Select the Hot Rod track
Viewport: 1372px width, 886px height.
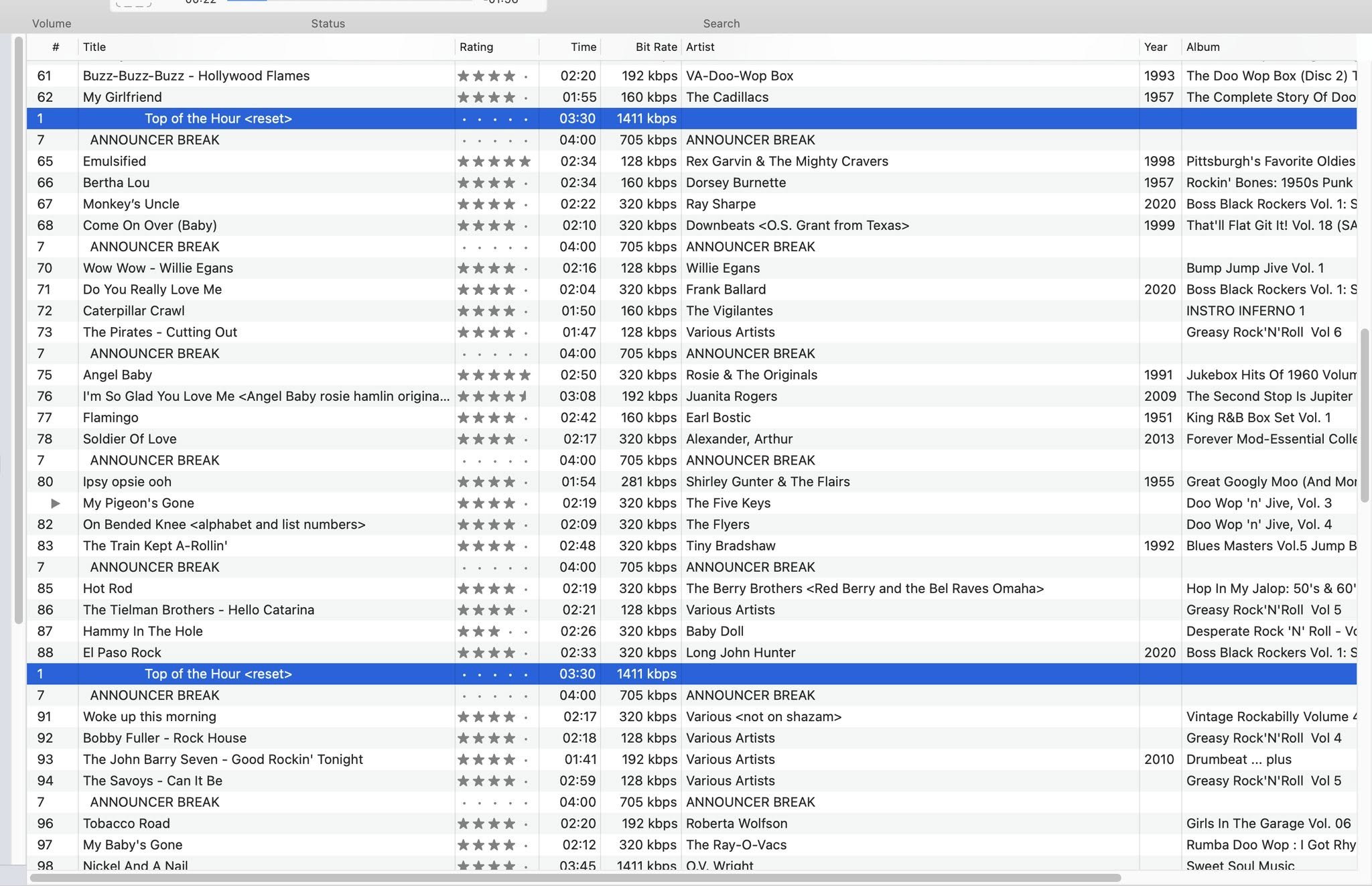691,588
